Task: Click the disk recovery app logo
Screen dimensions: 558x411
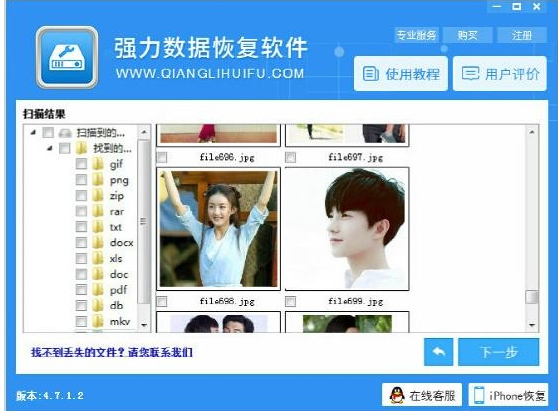Action: coord(67,57)
